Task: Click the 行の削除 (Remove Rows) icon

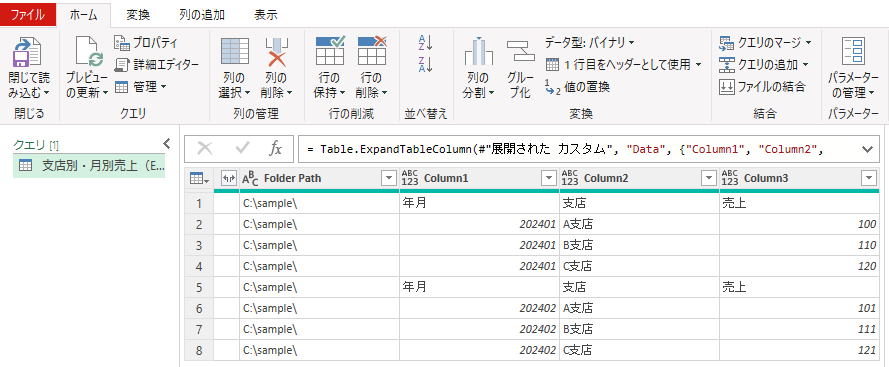Action: pos(372,52)
